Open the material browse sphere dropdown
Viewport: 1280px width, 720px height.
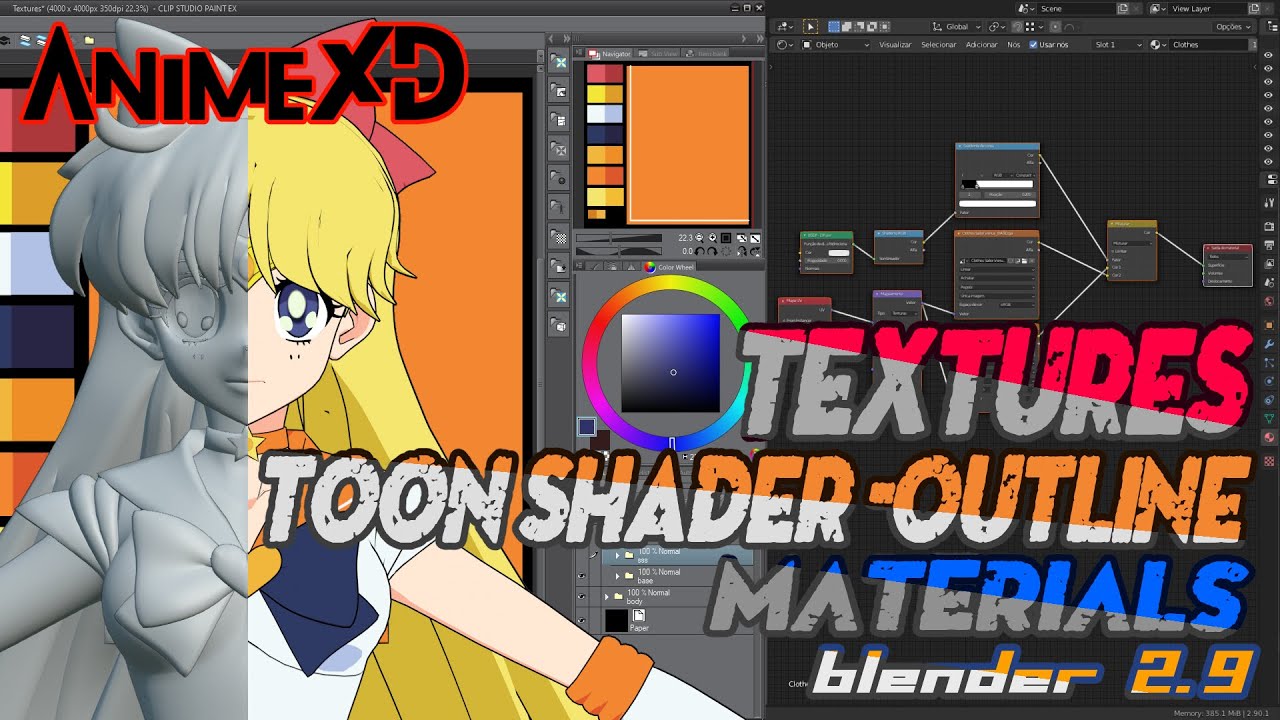(1158, 45)
